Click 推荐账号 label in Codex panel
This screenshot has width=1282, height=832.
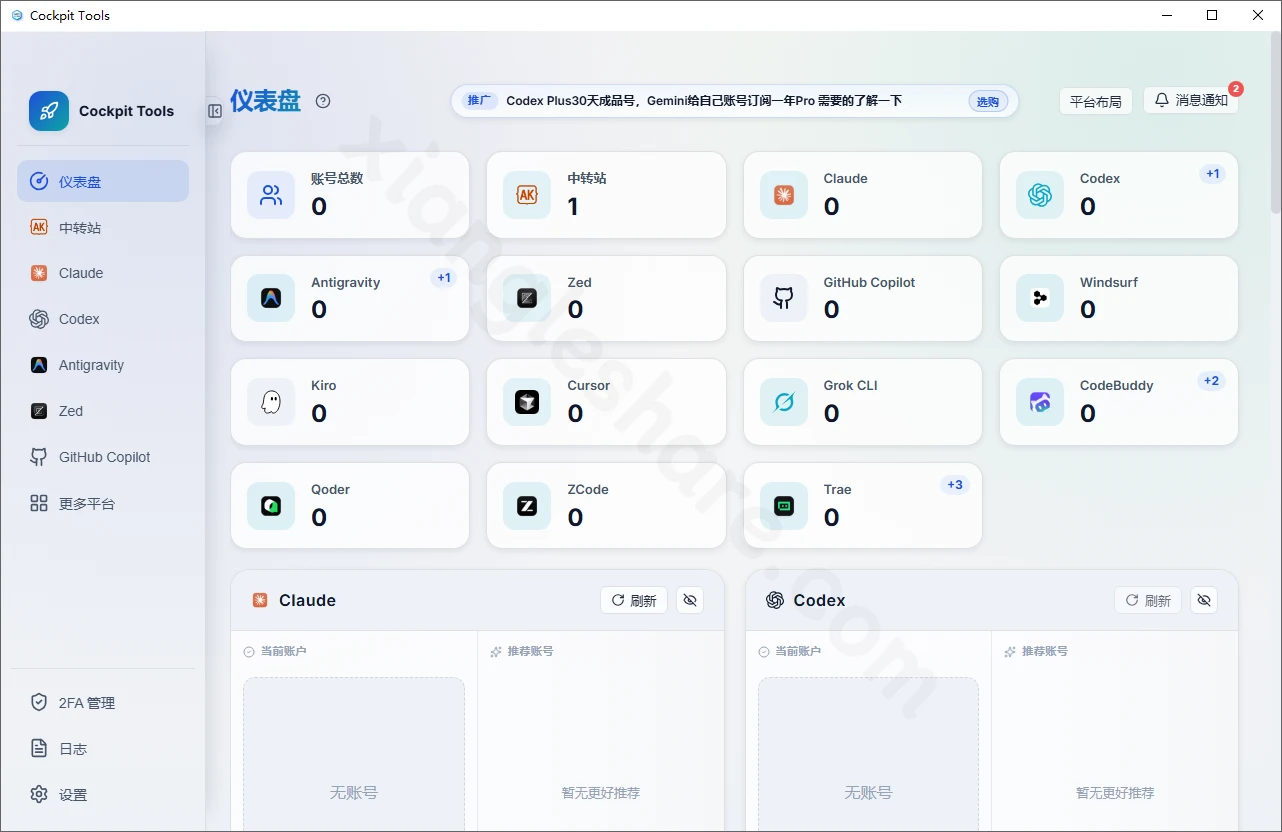1045,651
